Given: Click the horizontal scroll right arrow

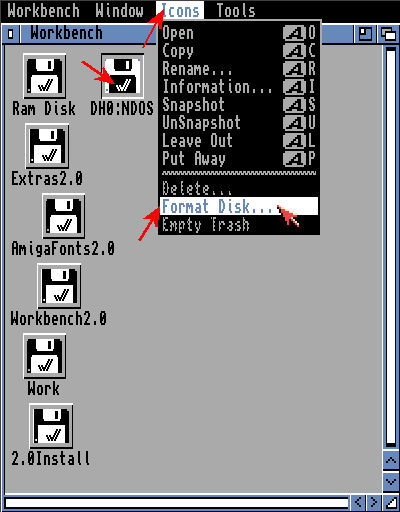Looking at the screenshot, I should pyautogui.click(x=374, y=502).
